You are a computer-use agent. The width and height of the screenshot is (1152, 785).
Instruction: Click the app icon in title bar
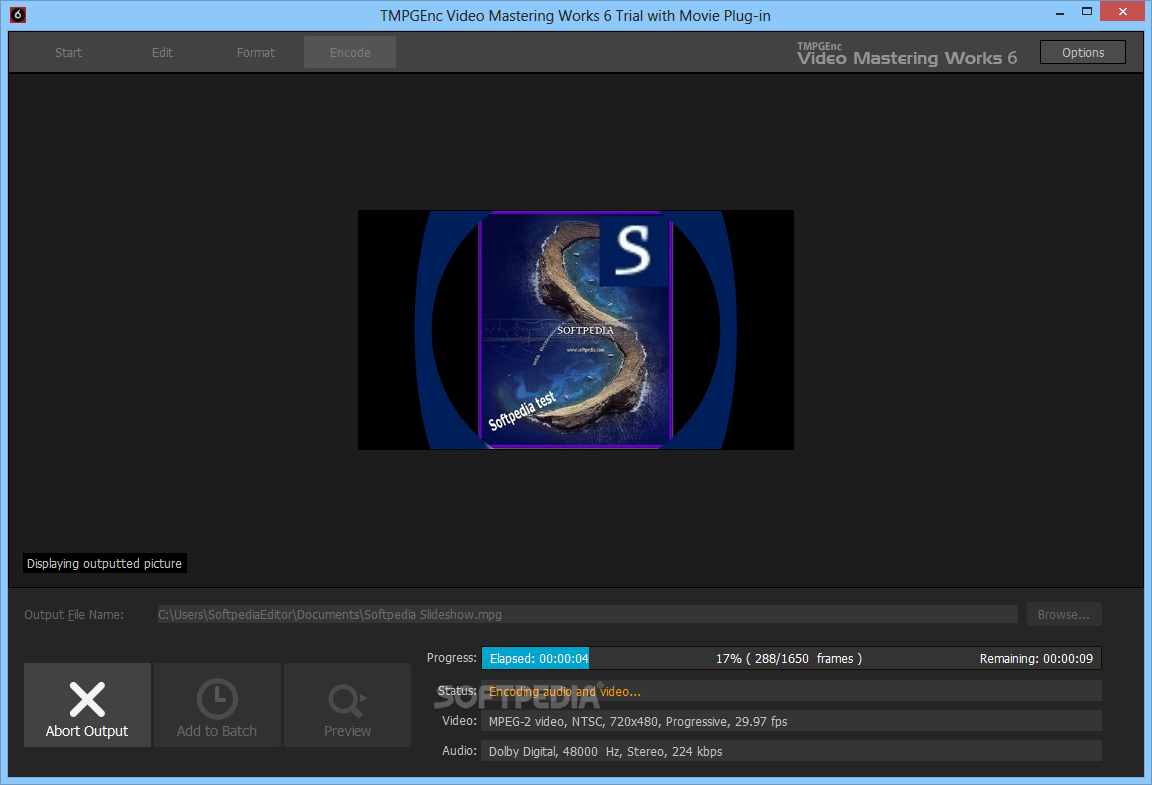point(18,14)
